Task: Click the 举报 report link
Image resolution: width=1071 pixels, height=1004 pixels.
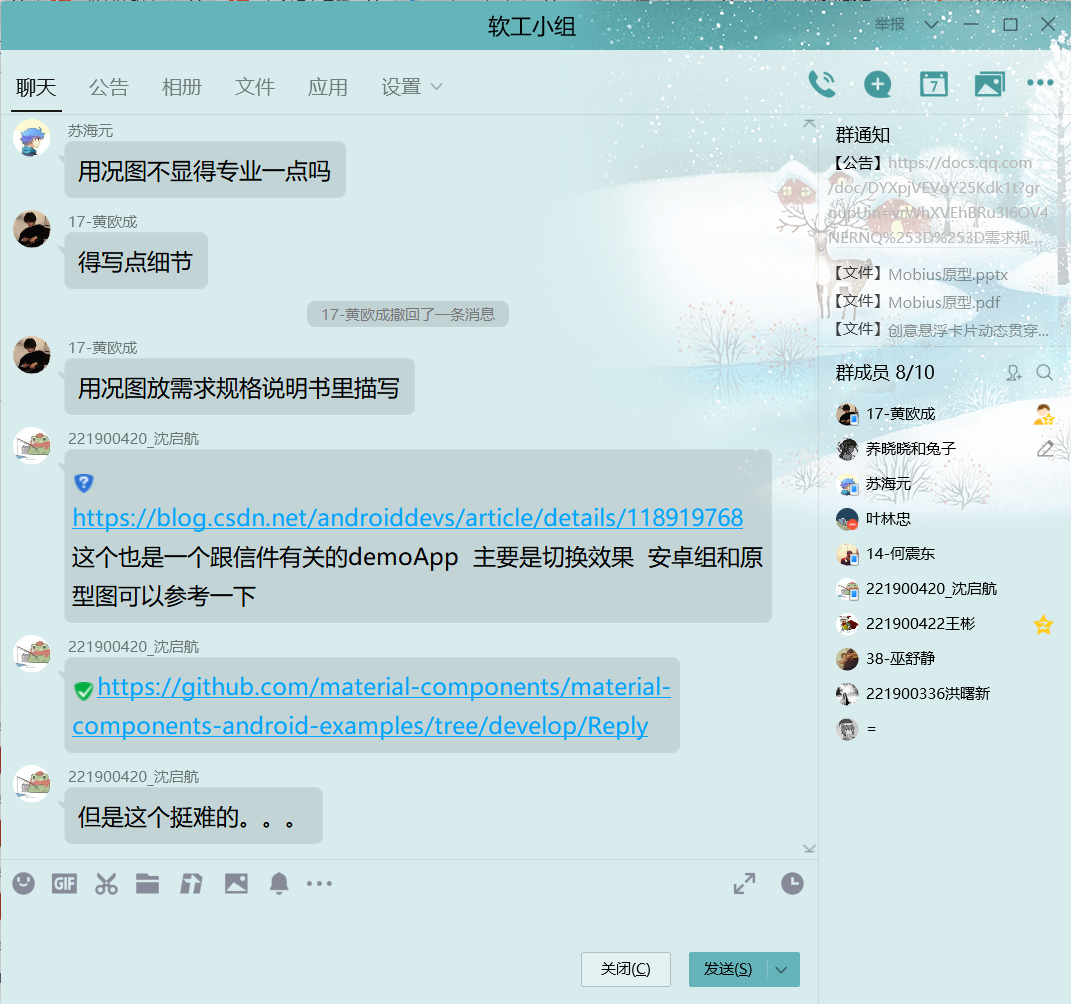Action: point(890,25)
